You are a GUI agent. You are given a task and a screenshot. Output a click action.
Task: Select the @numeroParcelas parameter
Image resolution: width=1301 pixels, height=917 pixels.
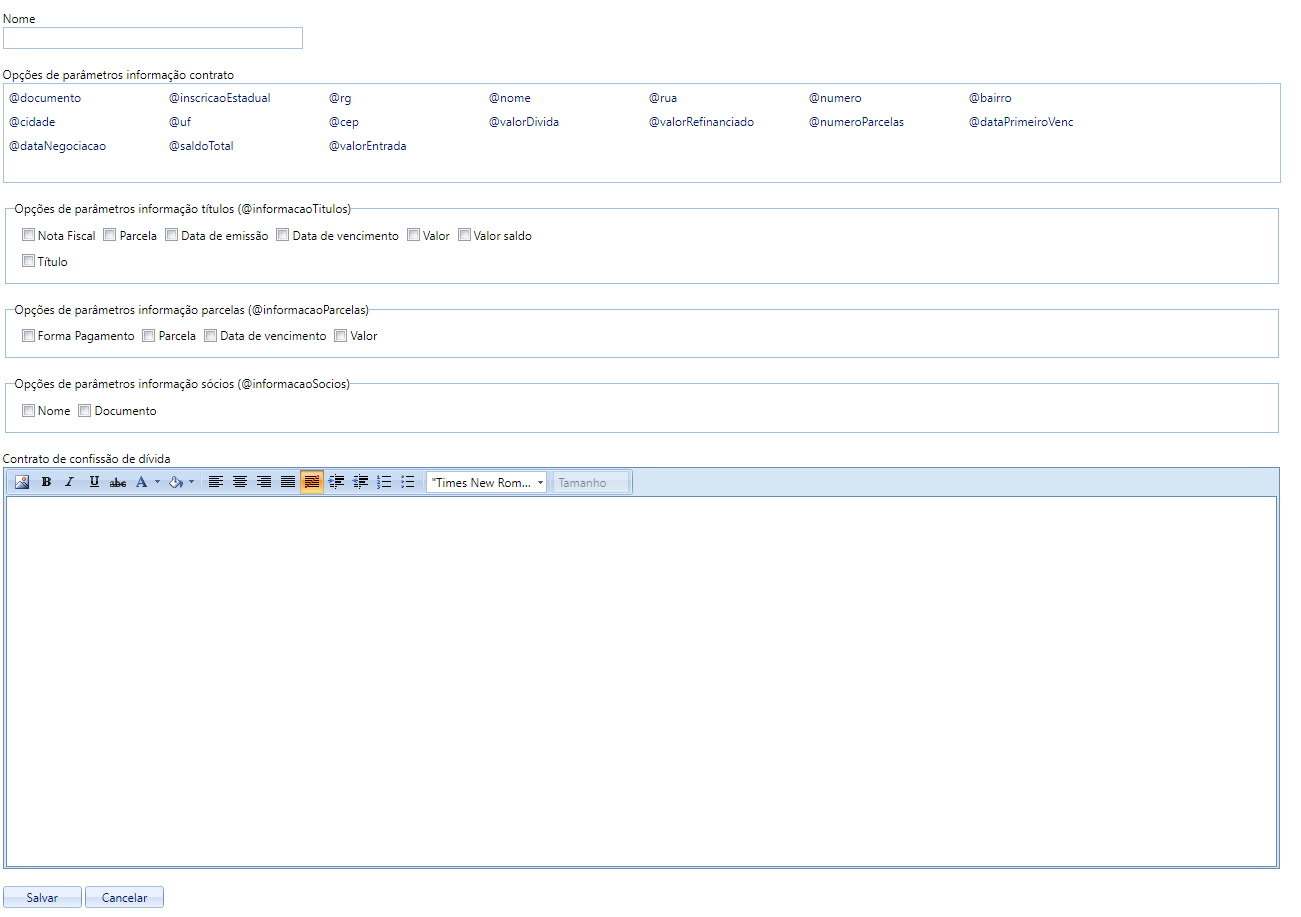(857, 122)
